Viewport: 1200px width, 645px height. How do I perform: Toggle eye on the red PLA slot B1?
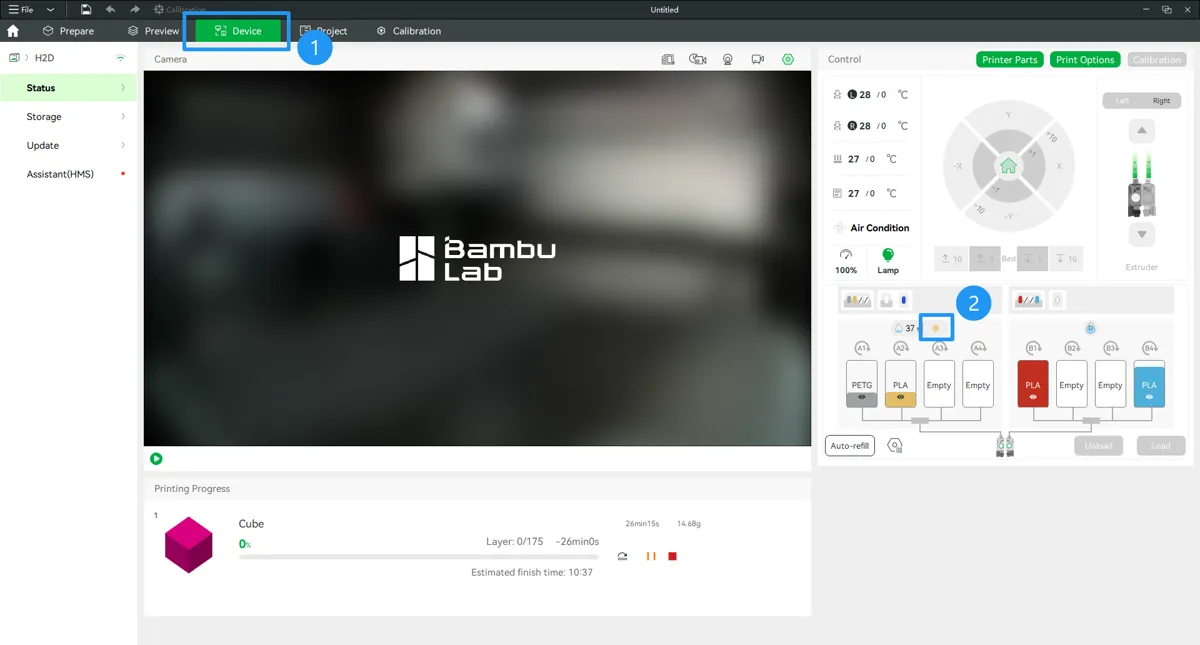pyautogui.click(x=1033, y=397)
